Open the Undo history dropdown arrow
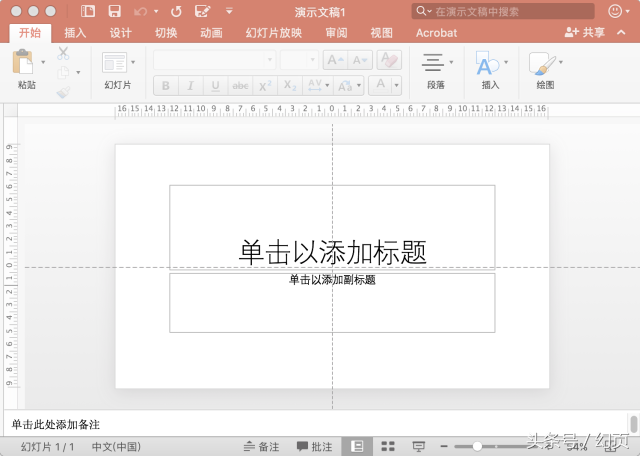The image size is (640, 456). (156, 11)
